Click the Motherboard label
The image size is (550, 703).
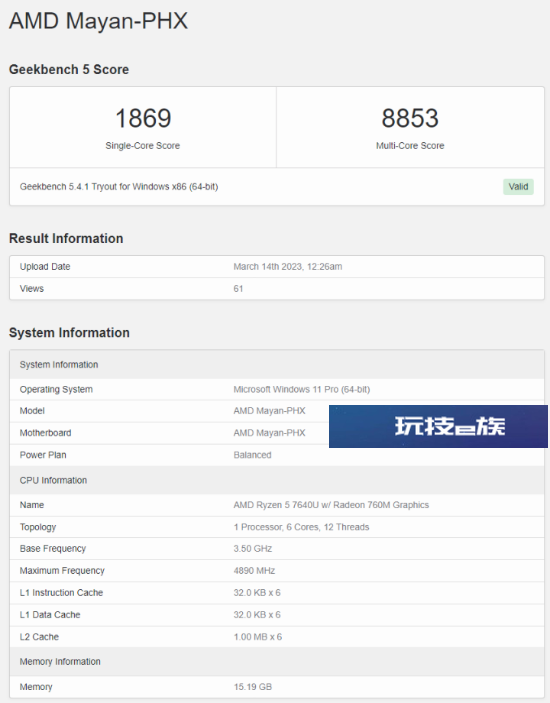tap(45, 433)
